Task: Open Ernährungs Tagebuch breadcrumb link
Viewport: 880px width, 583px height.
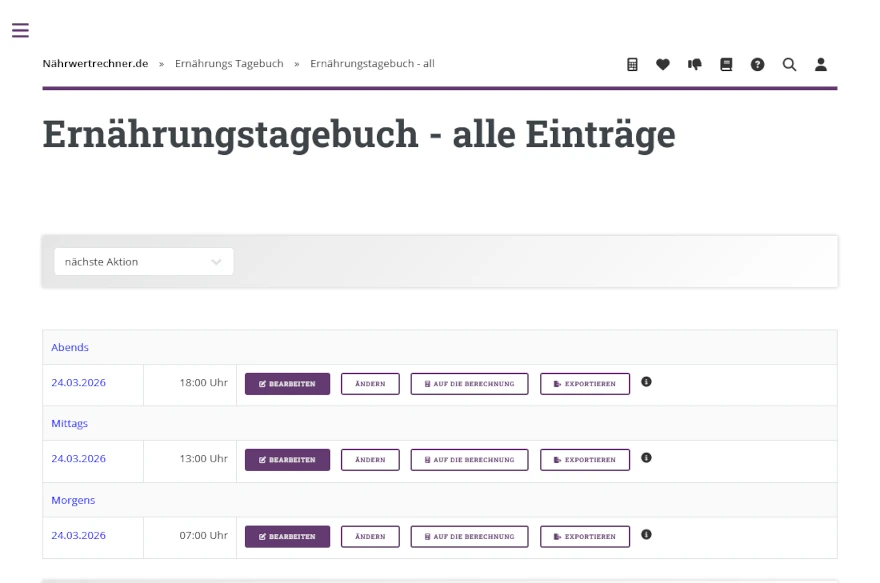Action: (x=229, y=64)
